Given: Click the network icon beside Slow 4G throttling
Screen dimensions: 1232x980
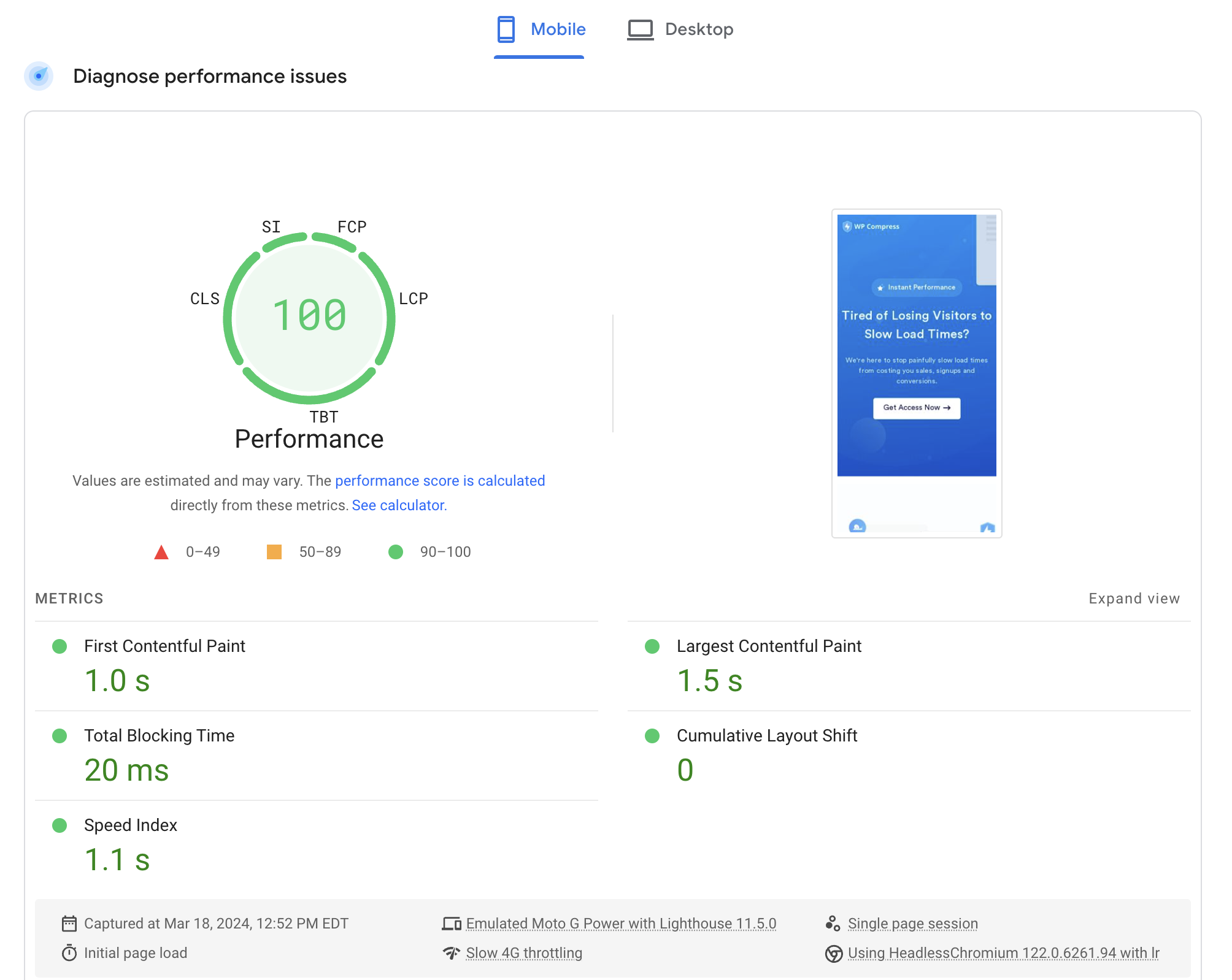Looking at the screenshot, I should click(452, 953).
